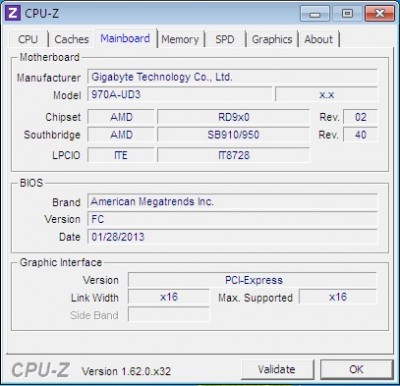The image size is (400, 386).
Task: Click the ITE LPCIO vendor field
Action: (x=121, y=155)
